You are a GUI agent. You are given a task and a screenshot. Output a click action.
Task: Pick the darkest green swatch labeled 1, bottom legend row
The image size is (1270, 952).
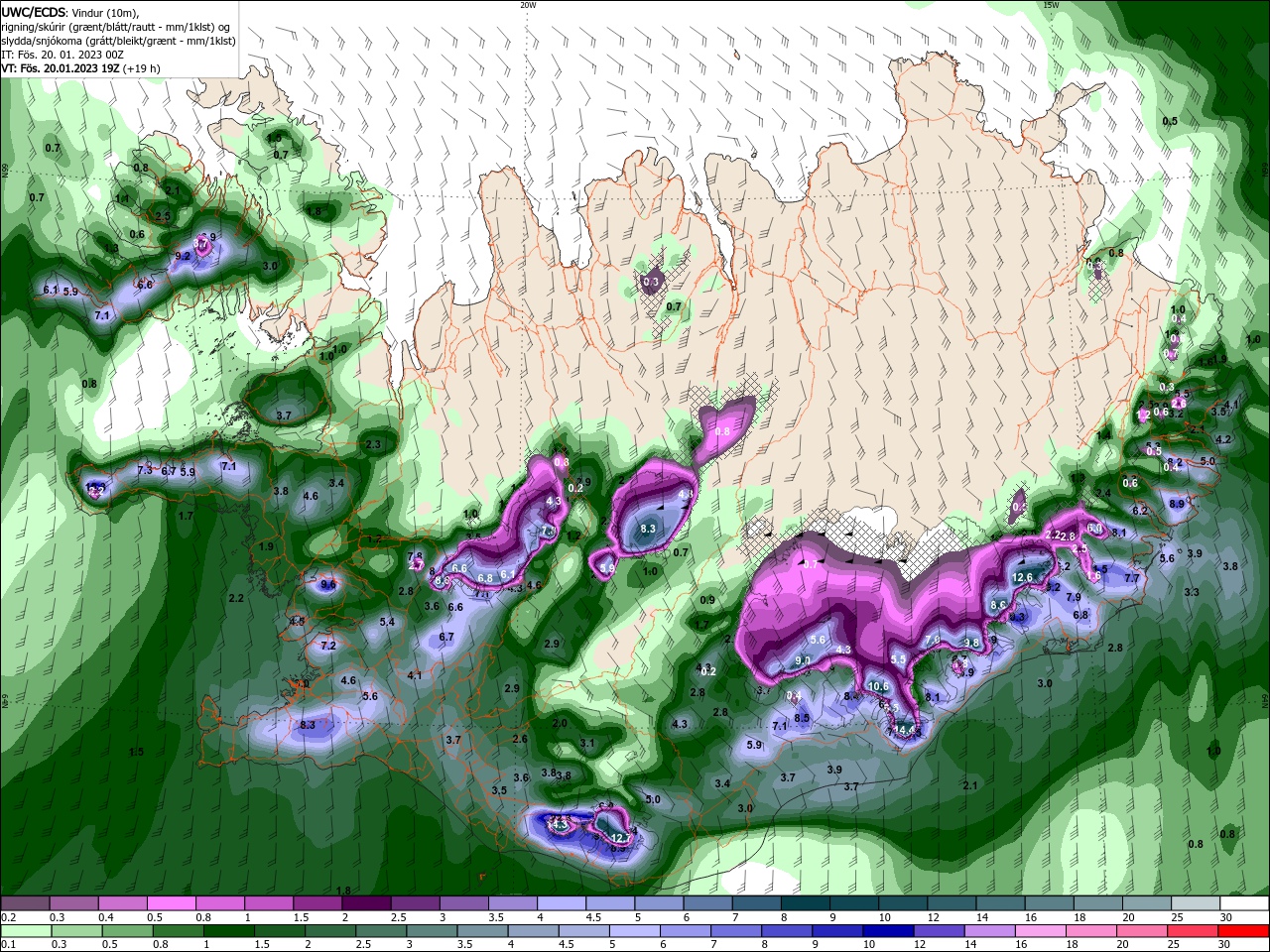point(230,931)
